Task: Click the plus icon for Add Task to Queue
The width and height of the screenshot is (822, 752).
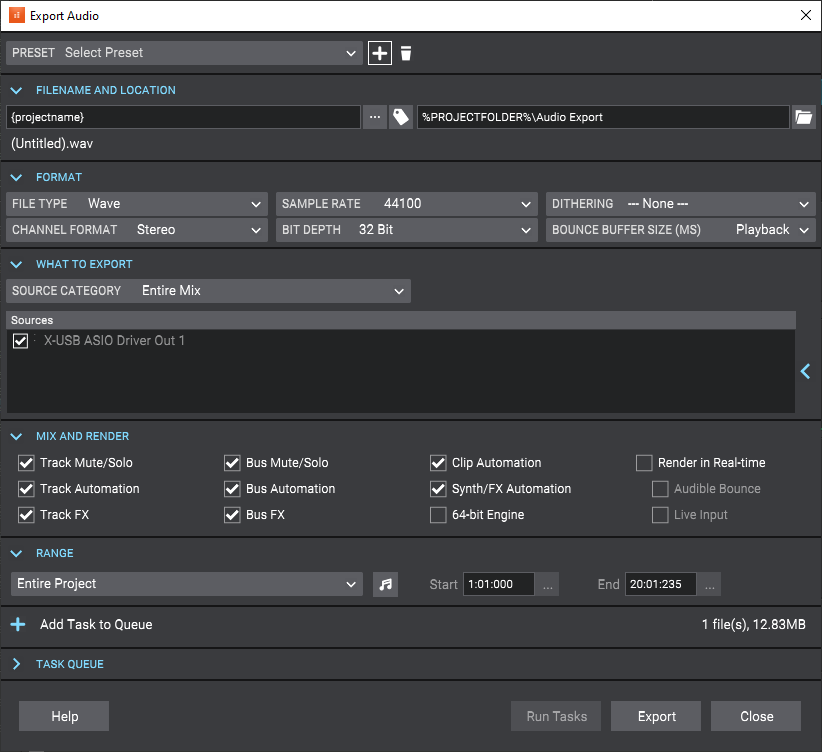Action: click(x=18, y=624)
